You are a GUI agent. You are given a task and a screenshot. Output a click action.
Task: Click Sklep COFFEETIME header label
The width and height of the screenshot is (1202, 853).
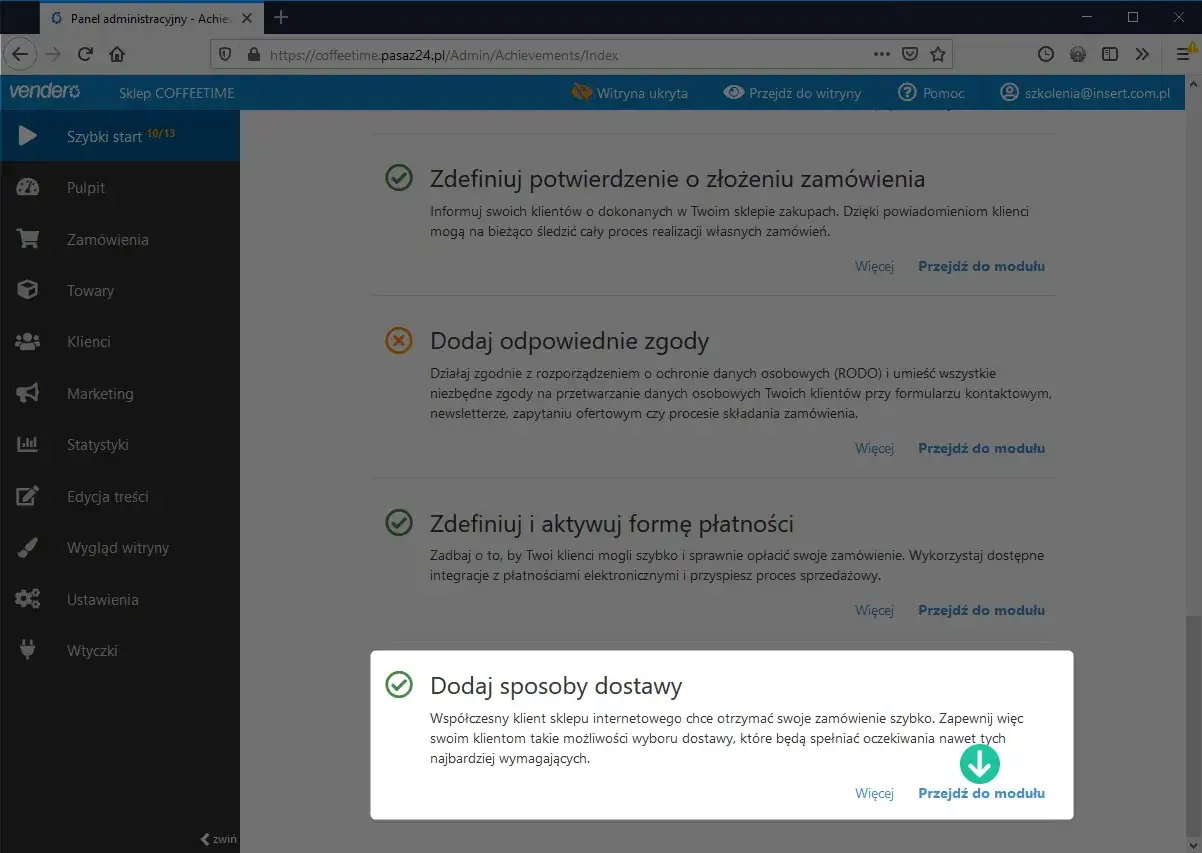click(176, 93)
